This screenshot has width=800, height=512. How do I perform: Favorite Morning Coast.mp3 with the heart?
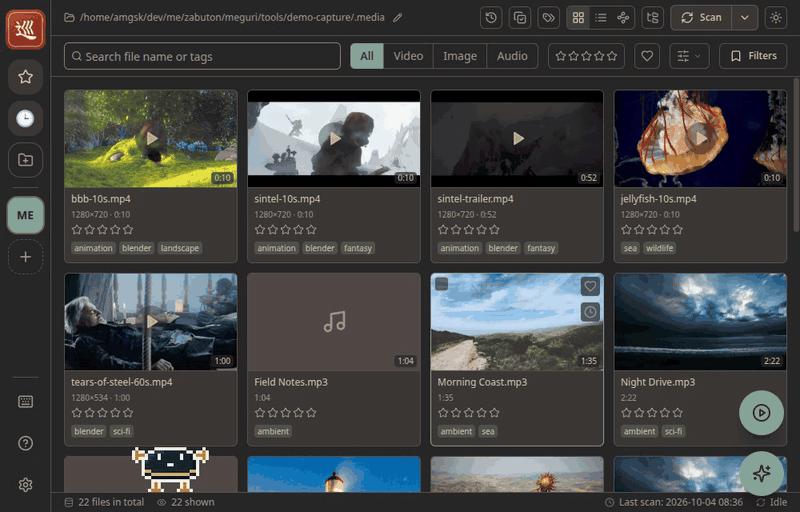[590, 287]
